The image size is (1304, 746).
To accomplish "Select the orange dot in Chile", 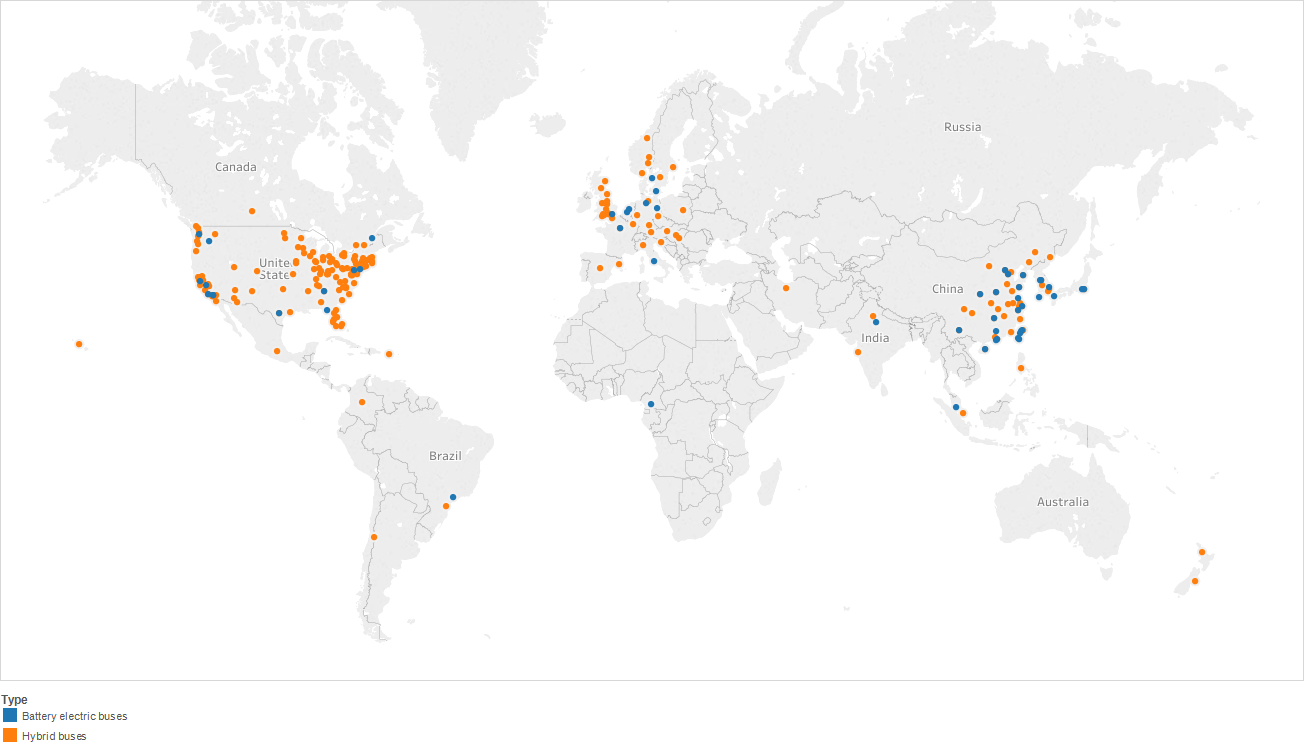I will pyautogui.click(x=374, y=537).
